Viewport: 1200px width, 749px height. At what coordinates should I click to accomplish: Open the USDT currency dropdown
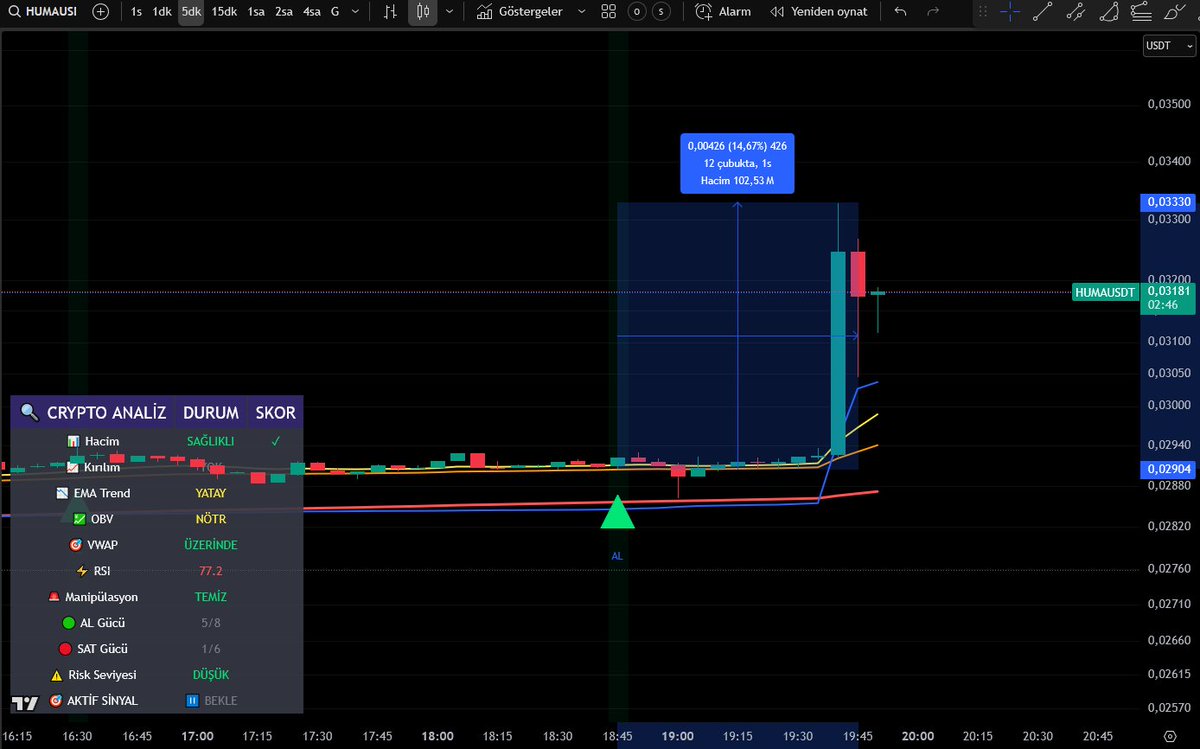(1167, 46)
